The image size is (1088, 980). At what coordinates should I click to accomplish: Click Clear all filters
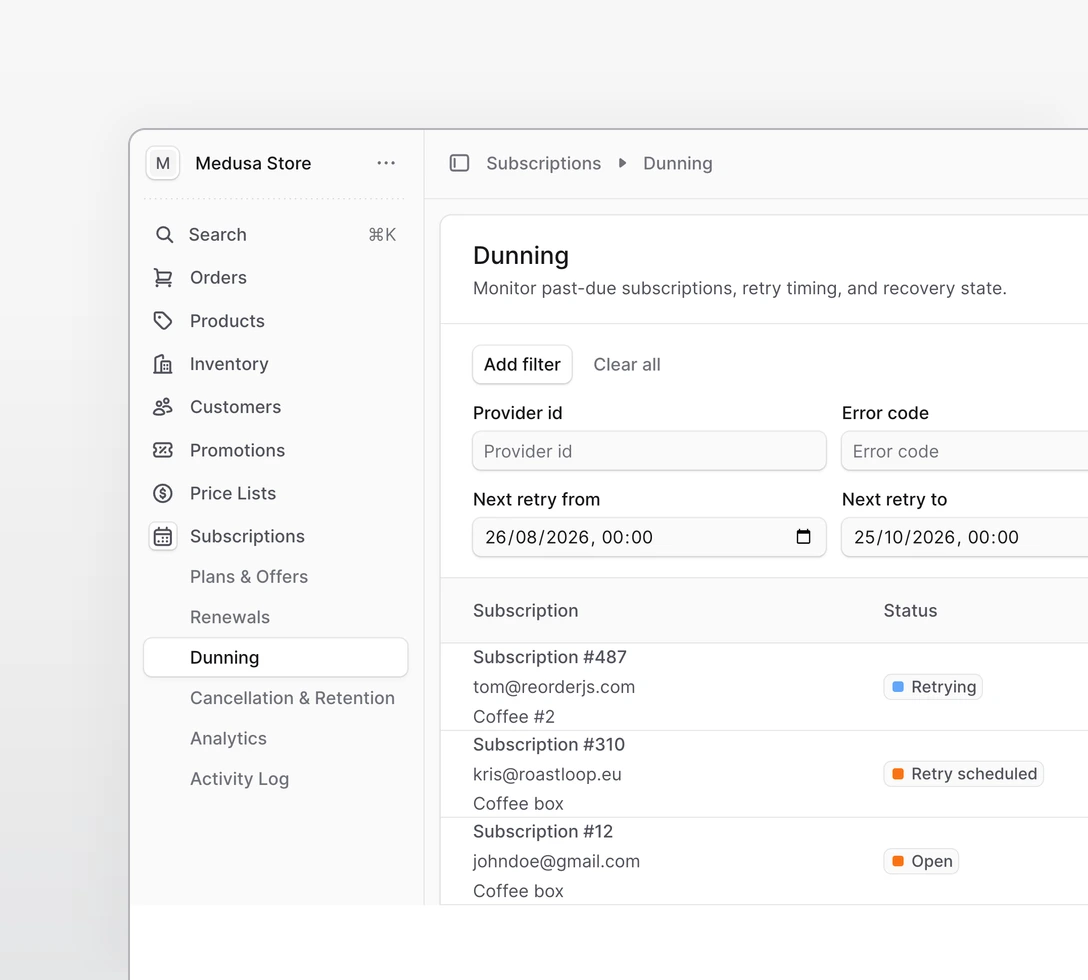(x=627, y=364)
